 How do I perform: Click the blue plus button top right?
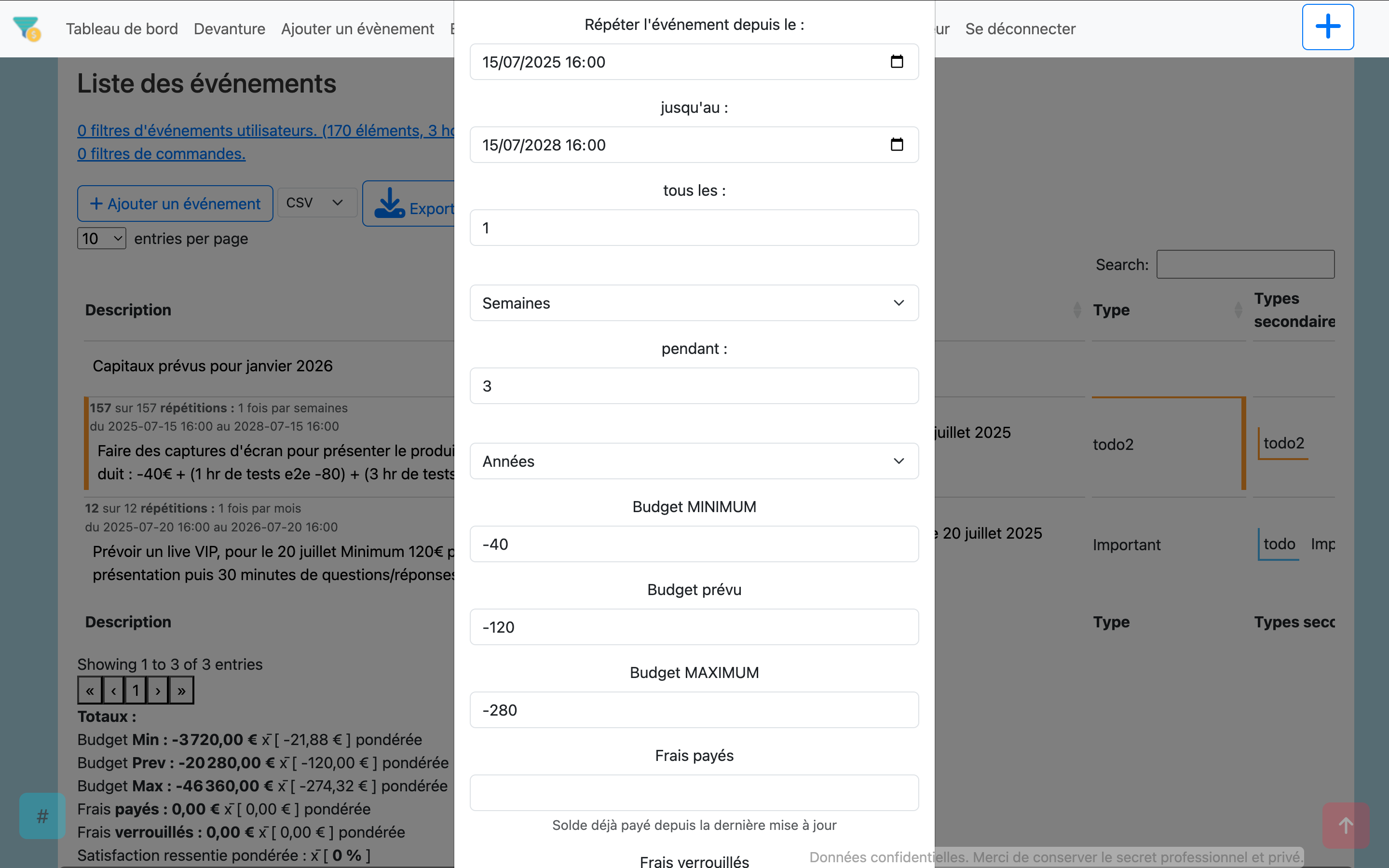[1327, 27]
